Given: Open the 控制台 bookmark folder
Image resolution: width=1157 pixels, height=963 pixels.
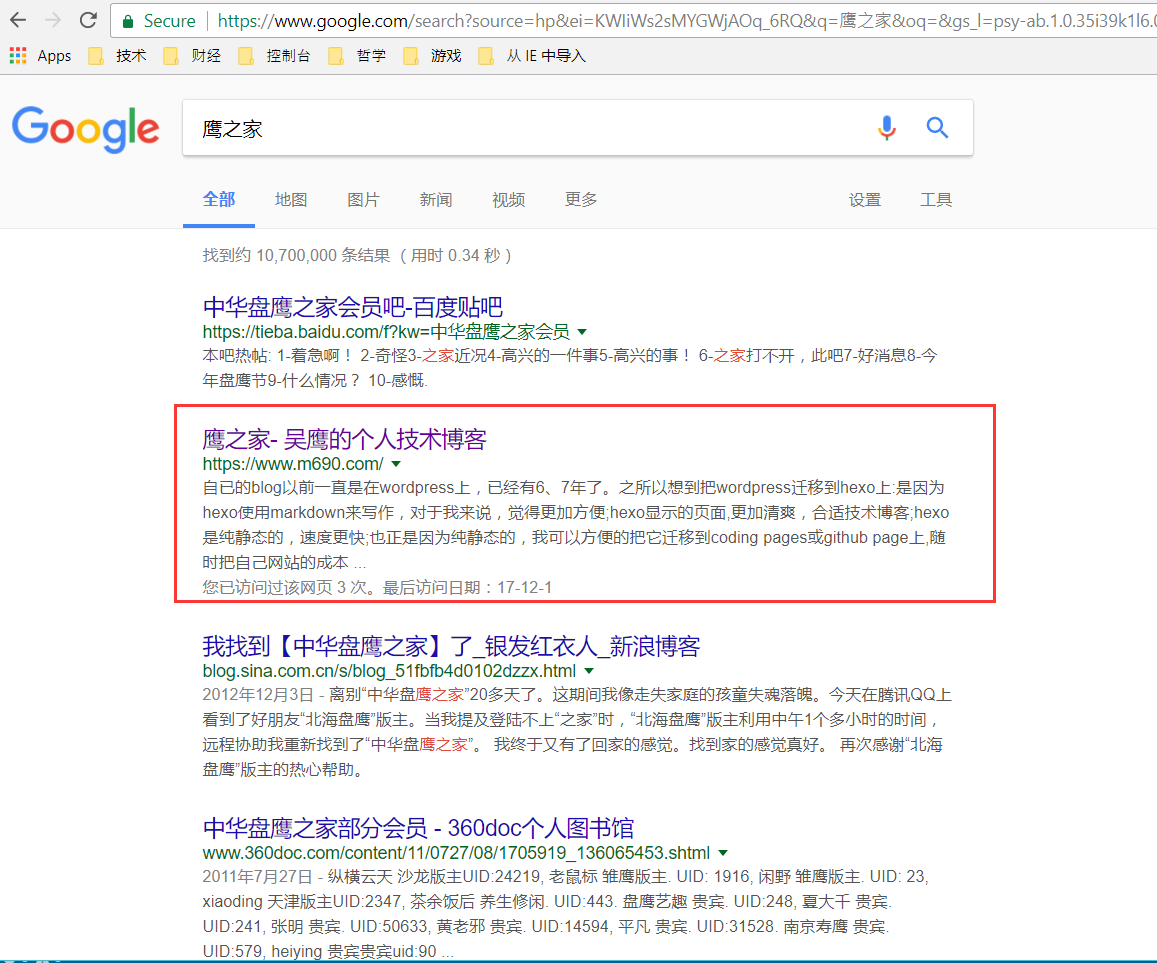Looking at the screenshot, I should 274,56.
